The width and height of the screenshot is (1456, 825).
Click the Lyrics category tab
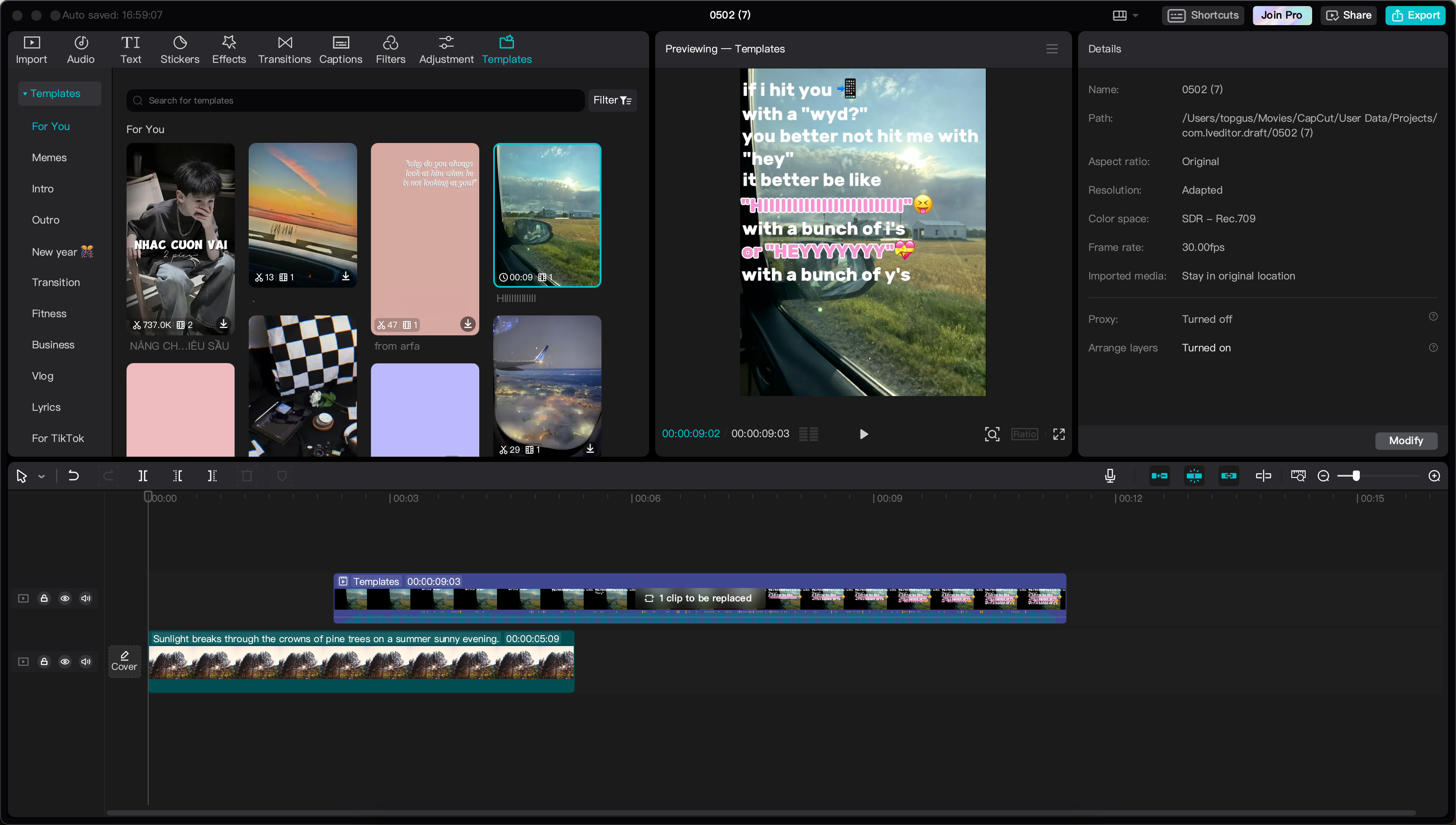pyautogui.click(x=46, y=407)
